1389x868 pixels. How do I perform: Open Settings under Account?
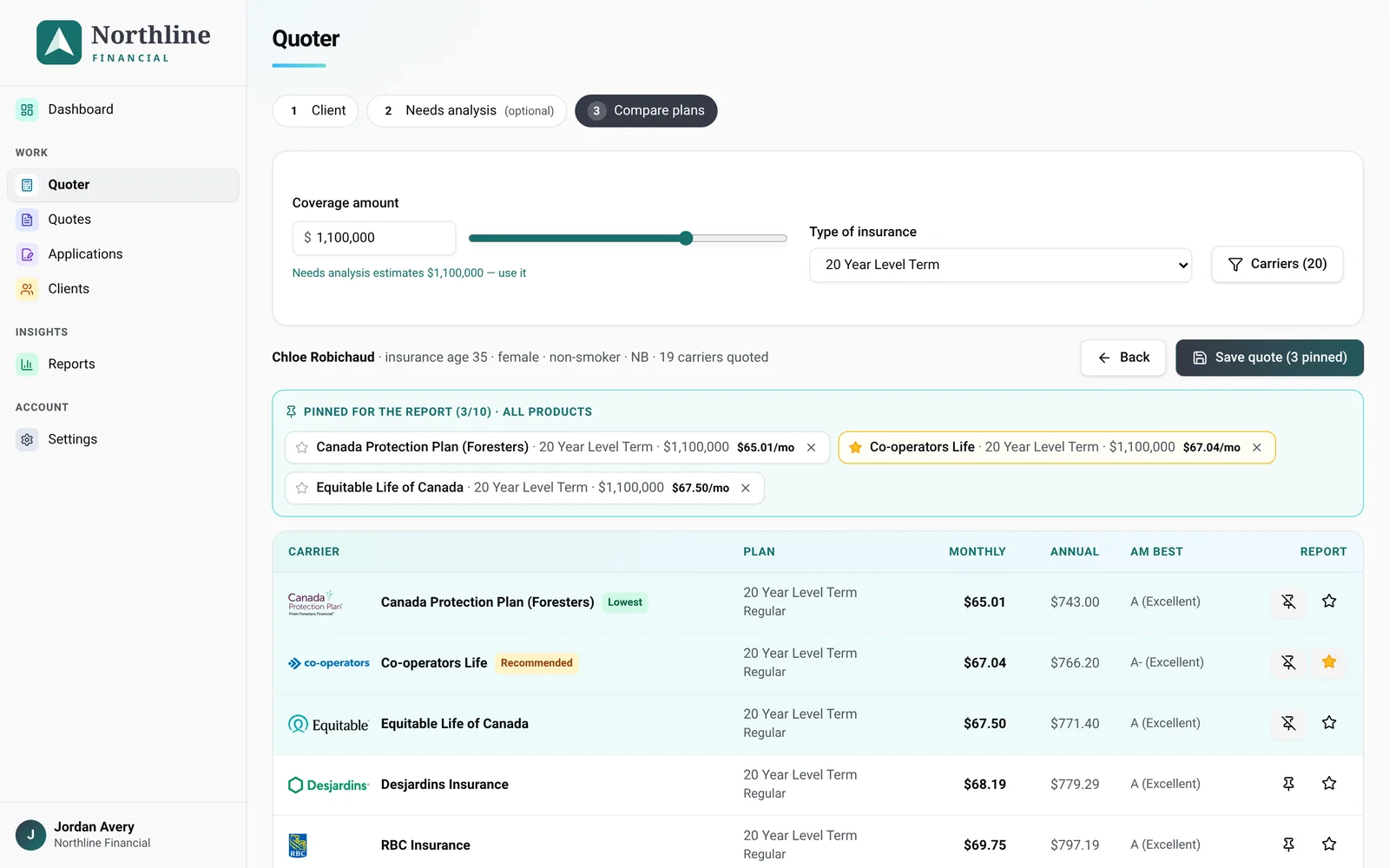click(x=123, y=439)
